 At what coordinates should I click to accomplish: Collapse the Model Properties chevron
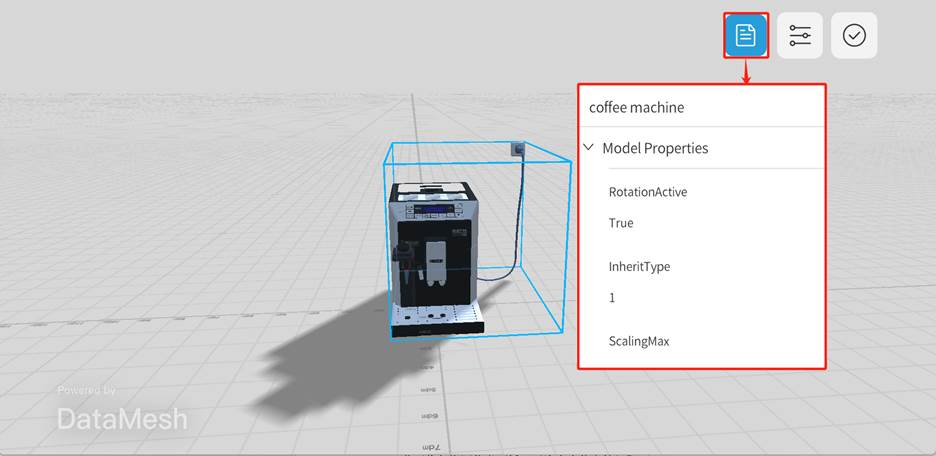point(589,148)
